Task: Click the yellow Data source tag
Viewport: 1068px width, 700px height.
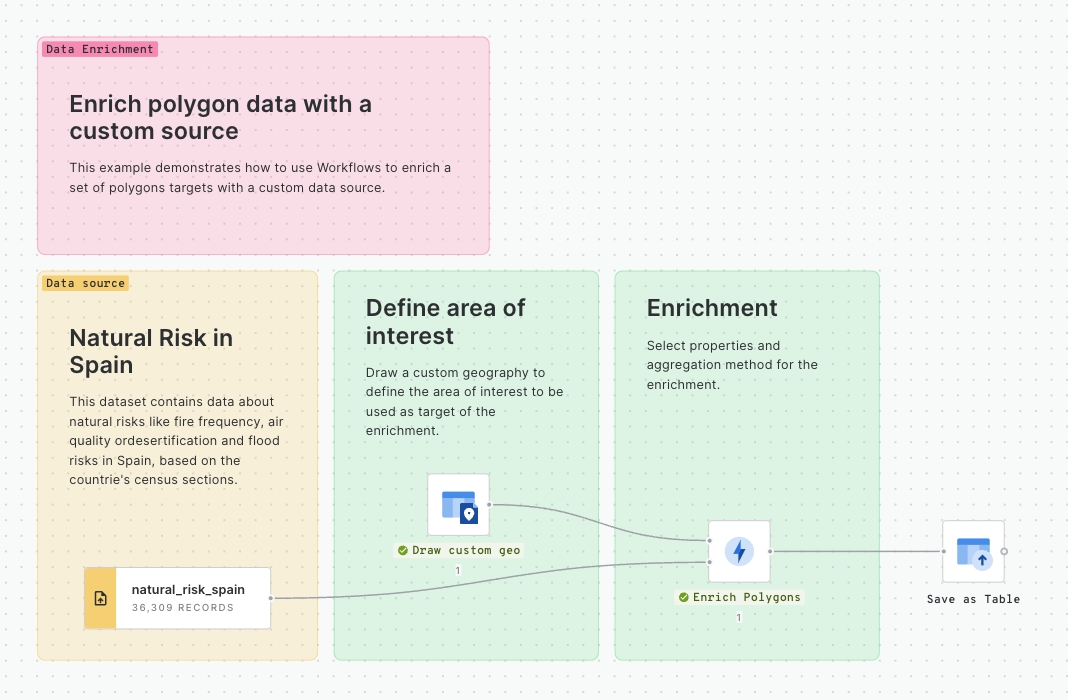Action: 85,283
